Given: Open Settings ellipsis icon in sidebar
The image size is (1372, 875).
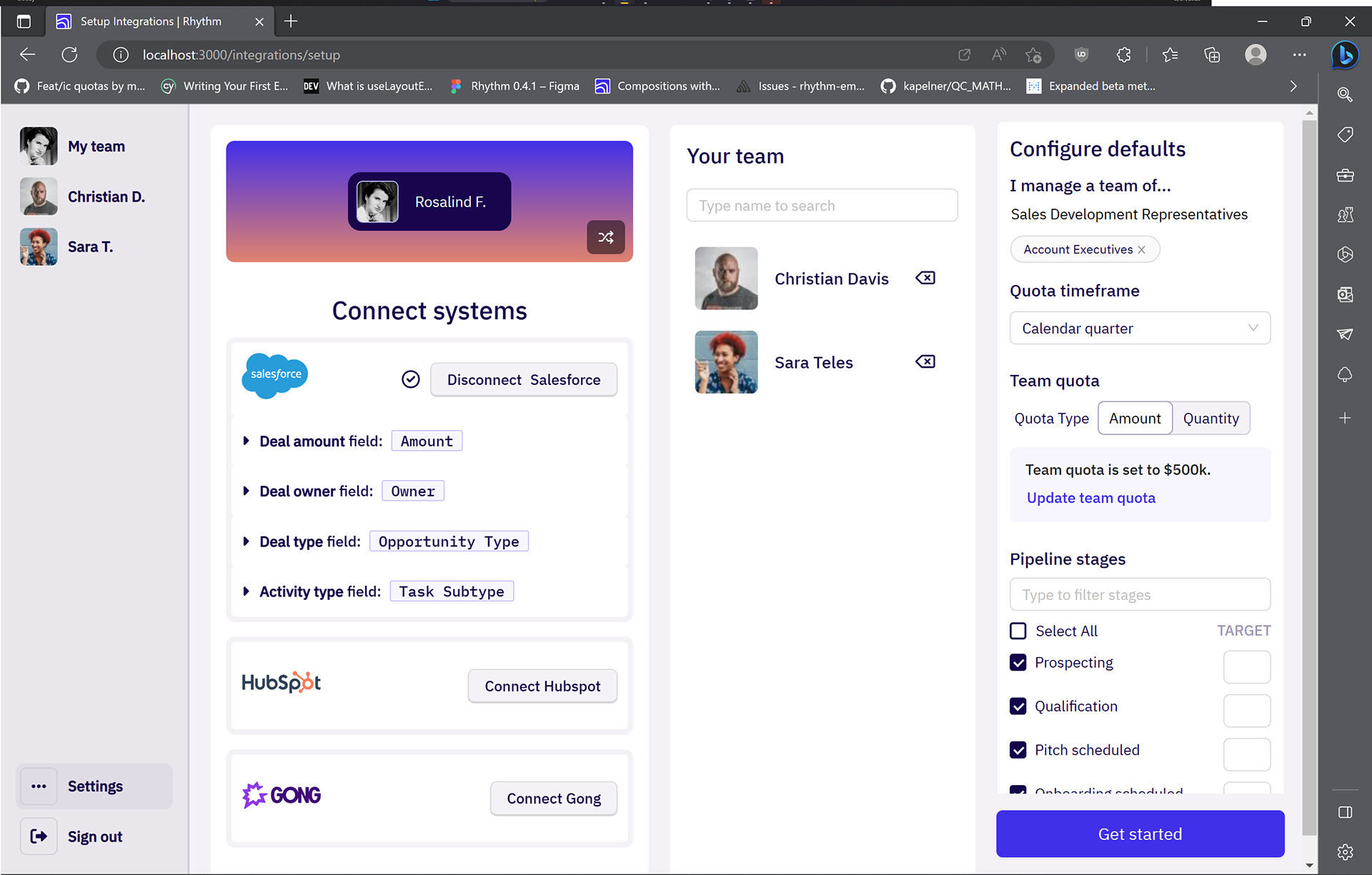Looking at the screenshot, I should click(39, 786).
